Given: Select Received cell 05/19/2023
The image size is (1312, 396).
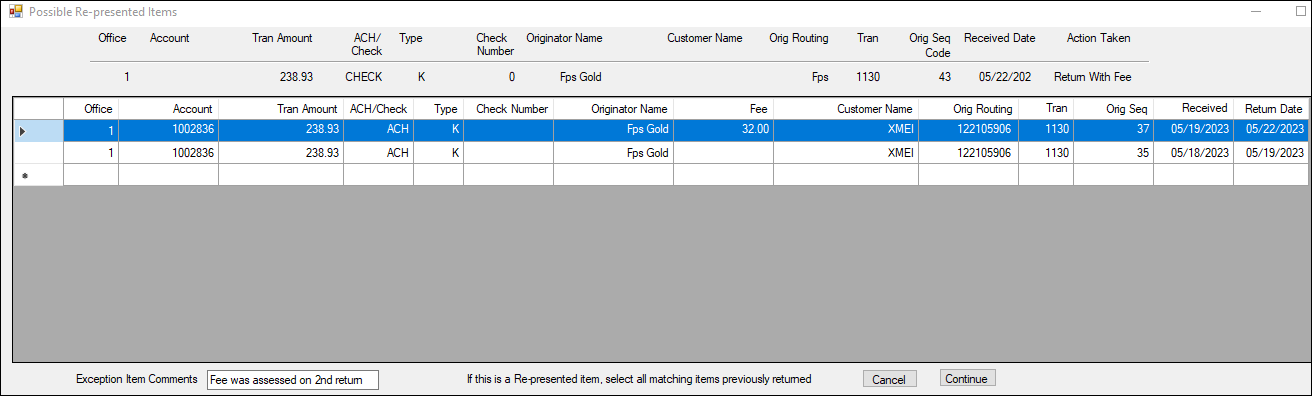Looking at the screenshot, I should (x=1193, y=131).
